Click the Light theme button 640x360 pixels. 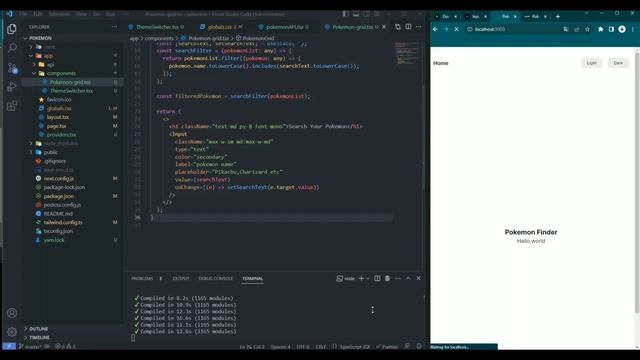[x=591, y=63]
